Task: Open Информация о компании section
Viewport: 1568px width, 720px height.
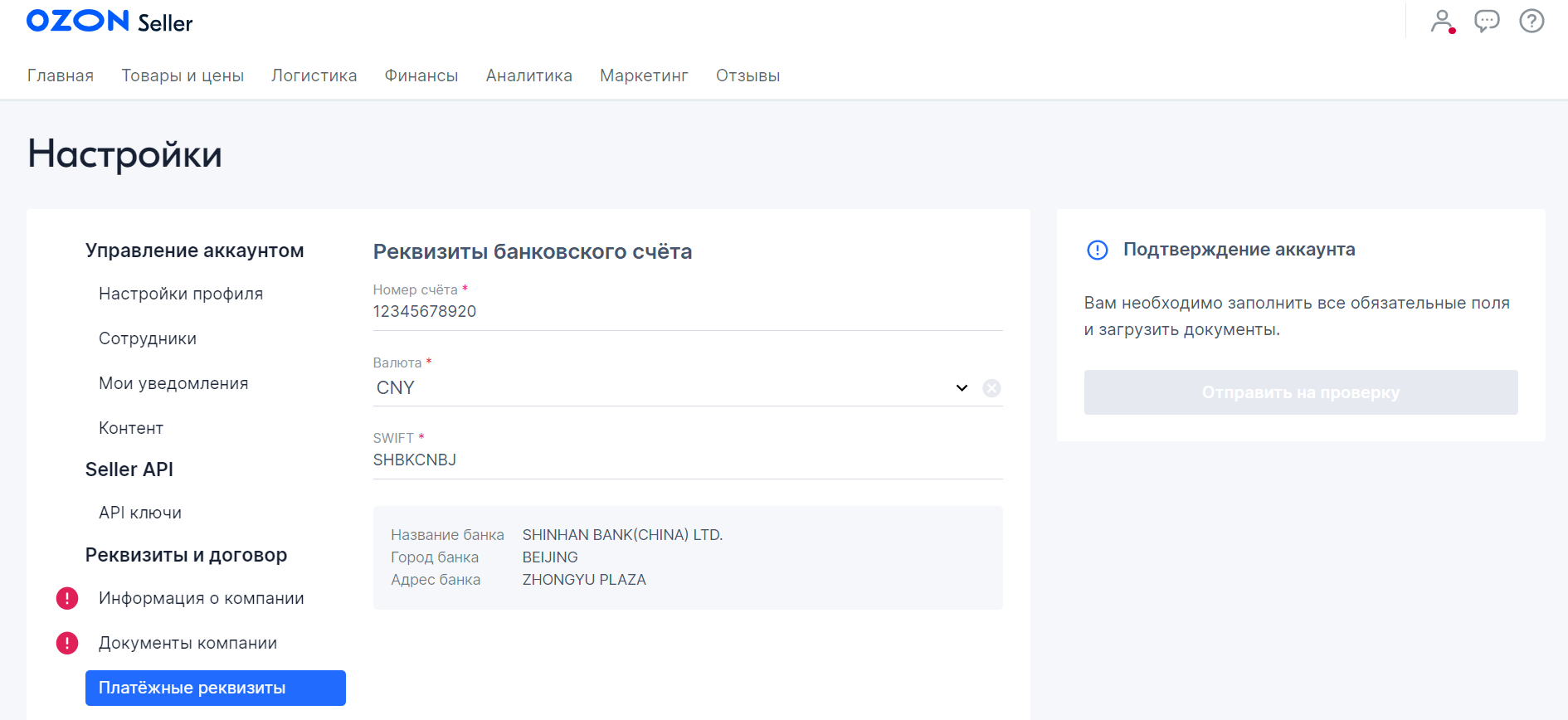Action: click(x=202, y=598)
